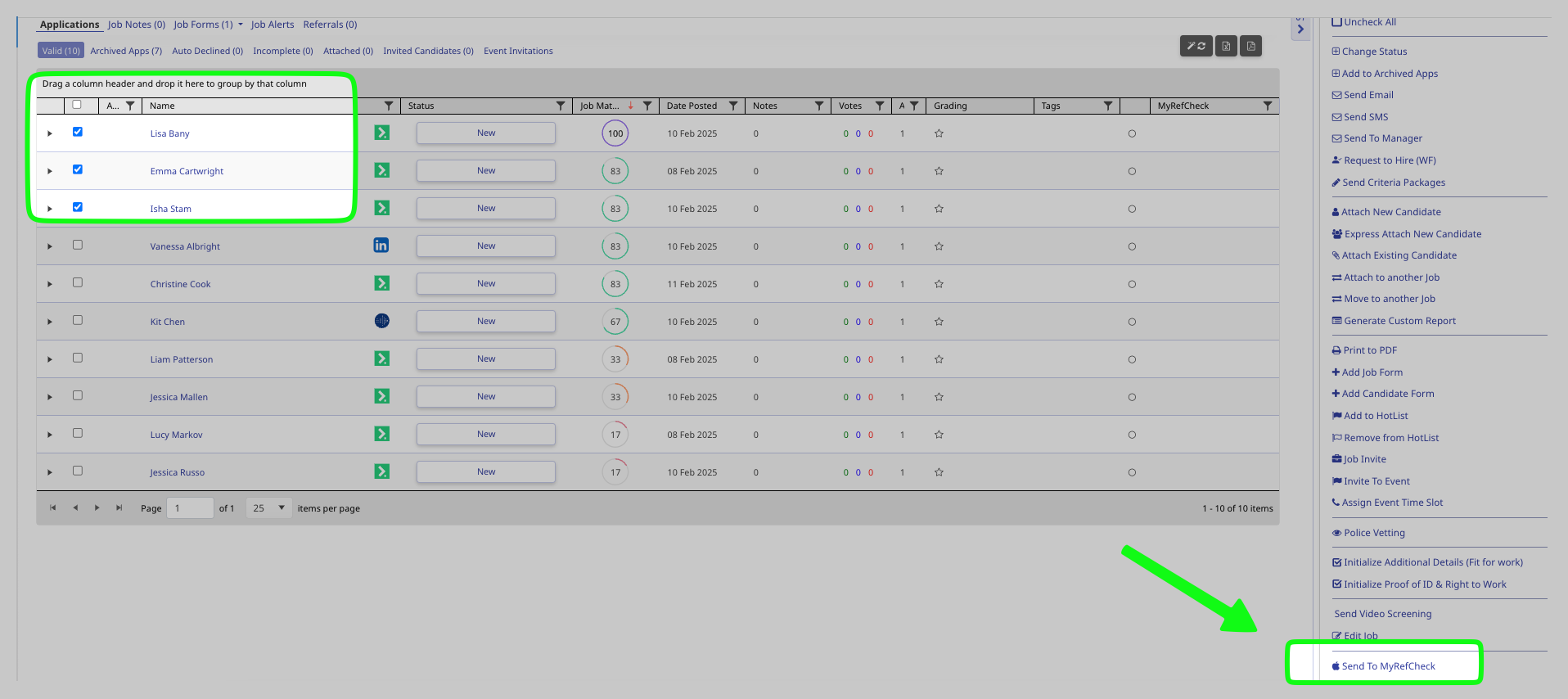This screenshot has height=699, width=1568.
Task: Select the MyRefCheck radio for Jessica Russo
Action: point(1132,472)
